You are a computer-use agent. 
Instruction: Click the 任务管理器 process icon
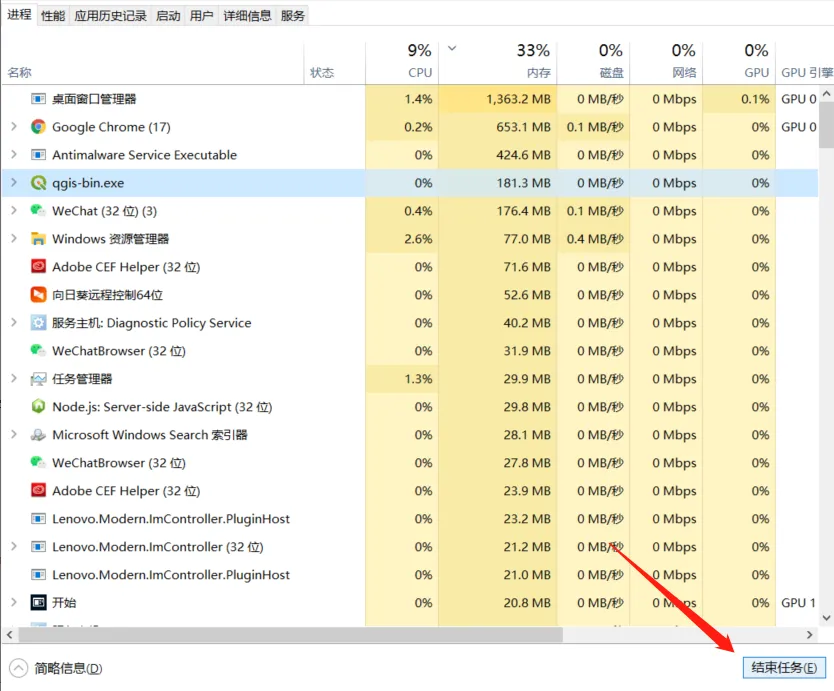tap(38, 379)
